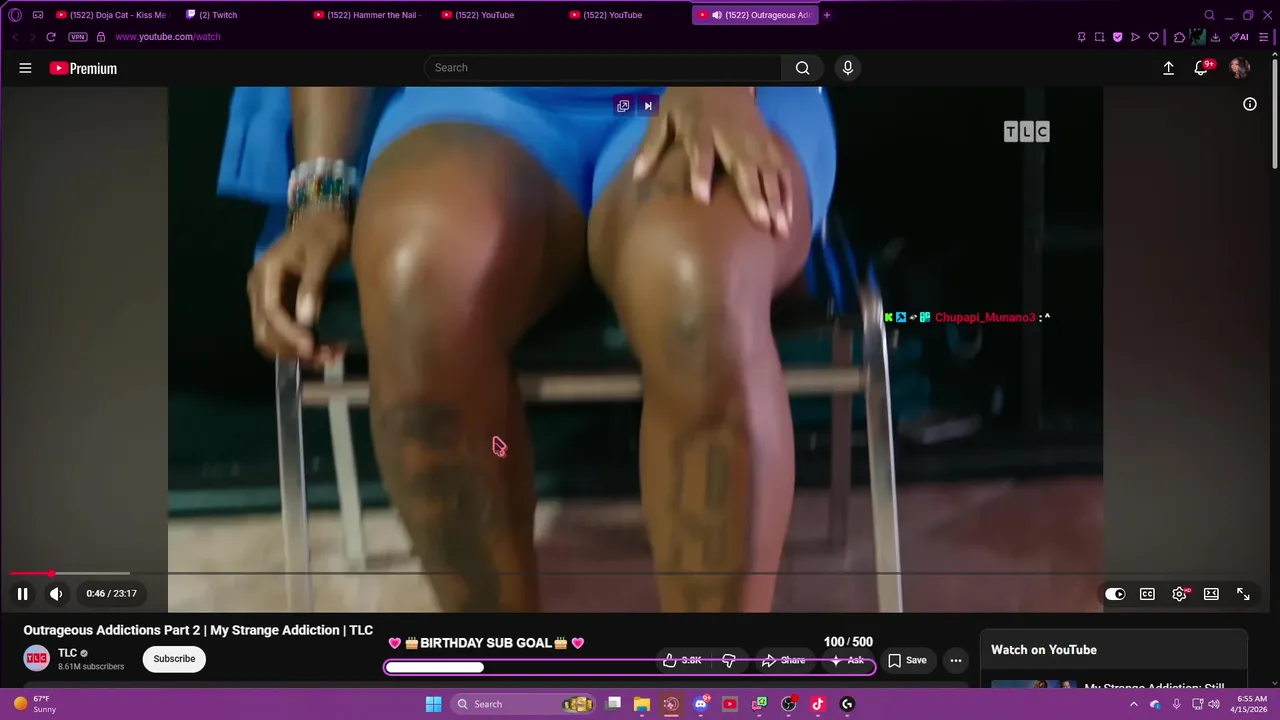Viewport: 1280px width, 720px height.
Task: Show video info card icon
Action: (1250, 104)
